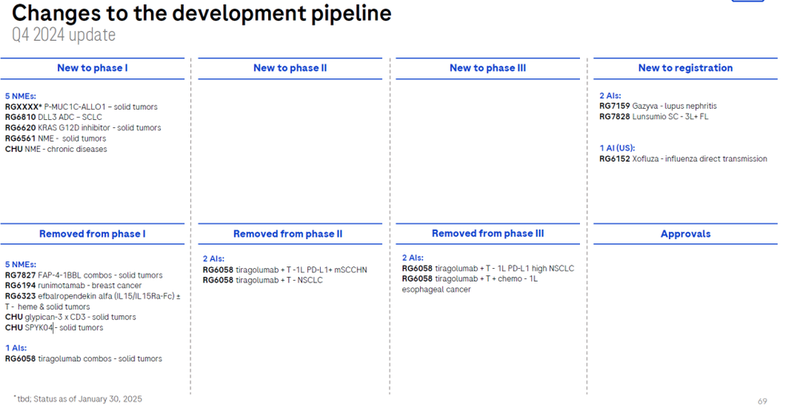Image resolution: width=800 pixels, height=408 pixels.
Task: Select the 'New to phase III' header
Action: [488, 68]
